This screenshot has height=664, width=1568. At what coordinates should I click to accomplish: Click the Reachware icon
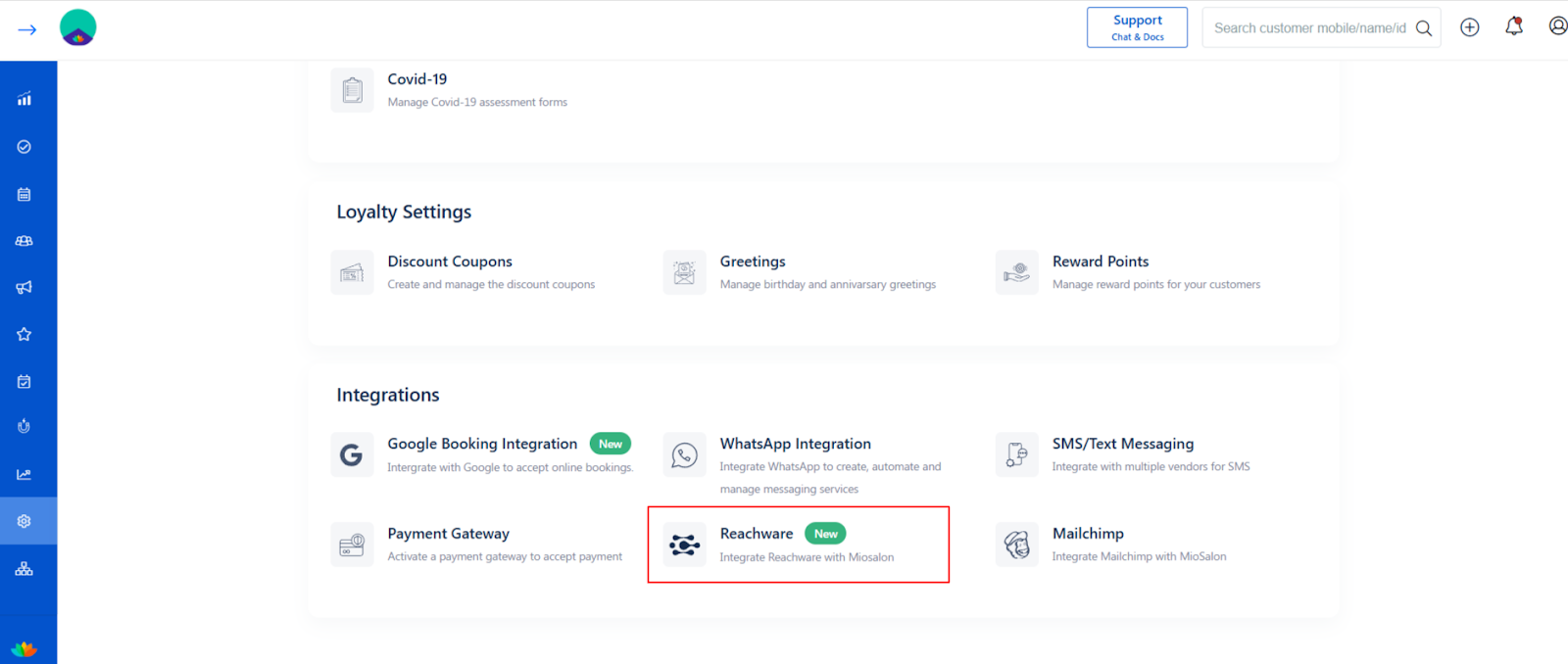click(x=685, y=545)
